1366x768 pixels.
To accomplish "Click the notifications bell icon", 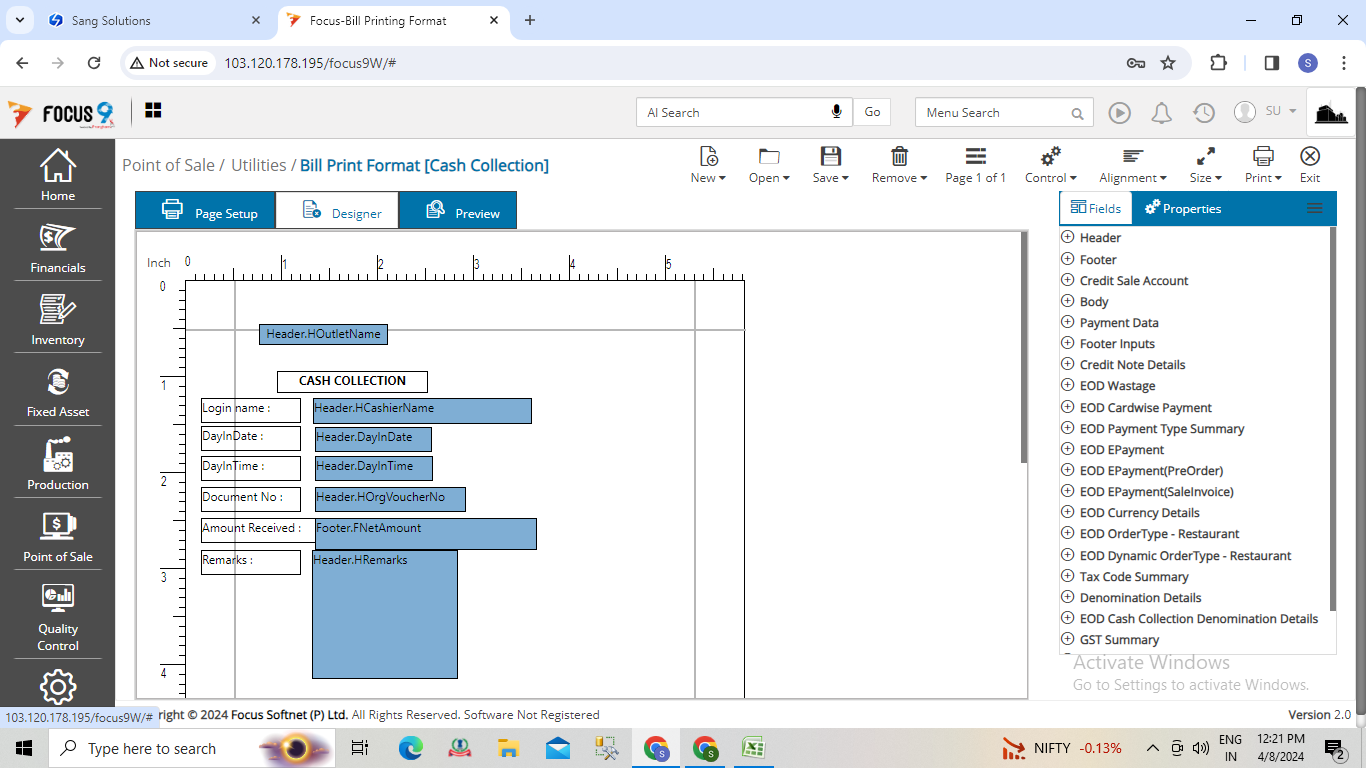I will pyautogui.click(x=1161, y=113).
